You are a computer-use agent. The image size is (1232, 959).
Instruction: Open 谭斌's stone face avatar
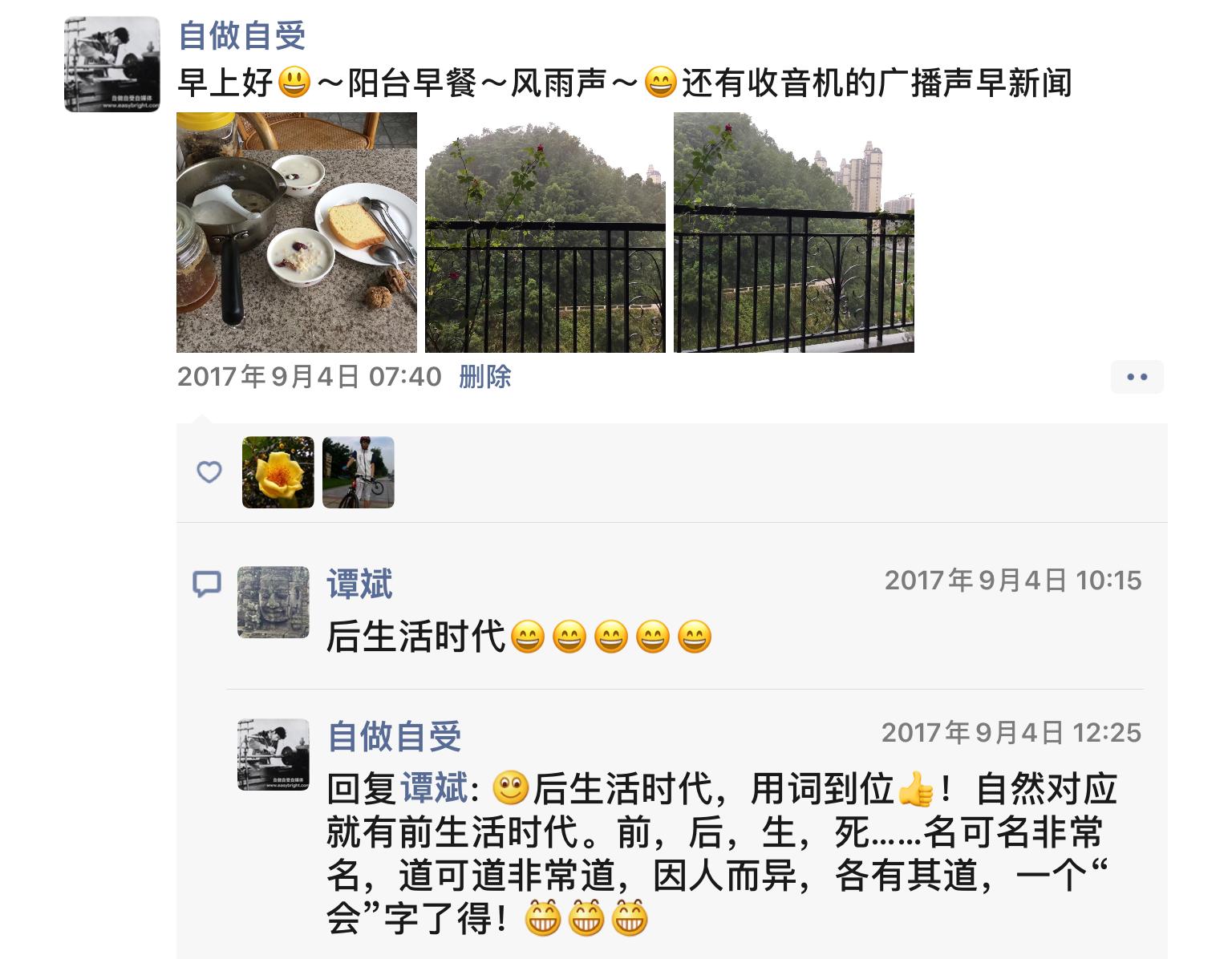[274, 602]
